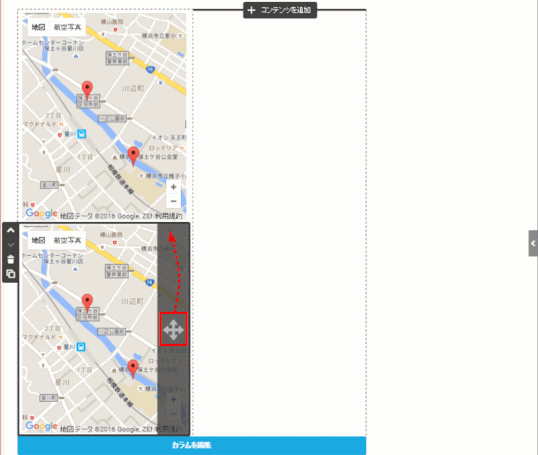Viewport: 538px width, 455px height.
Task: Expand the collapsed side panel arrow at right edge
Action: click(533, 243)
